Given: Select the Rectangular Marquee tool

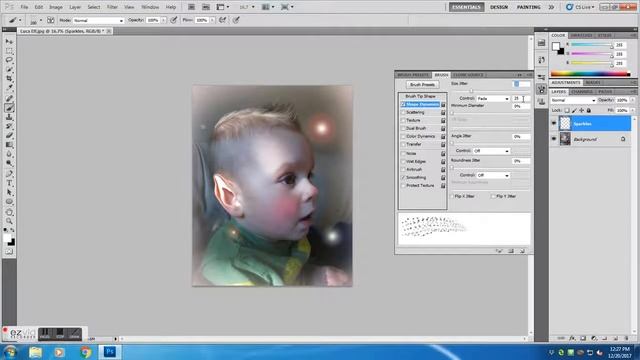Looking at the screenshot, I should (x=9, y=51).
